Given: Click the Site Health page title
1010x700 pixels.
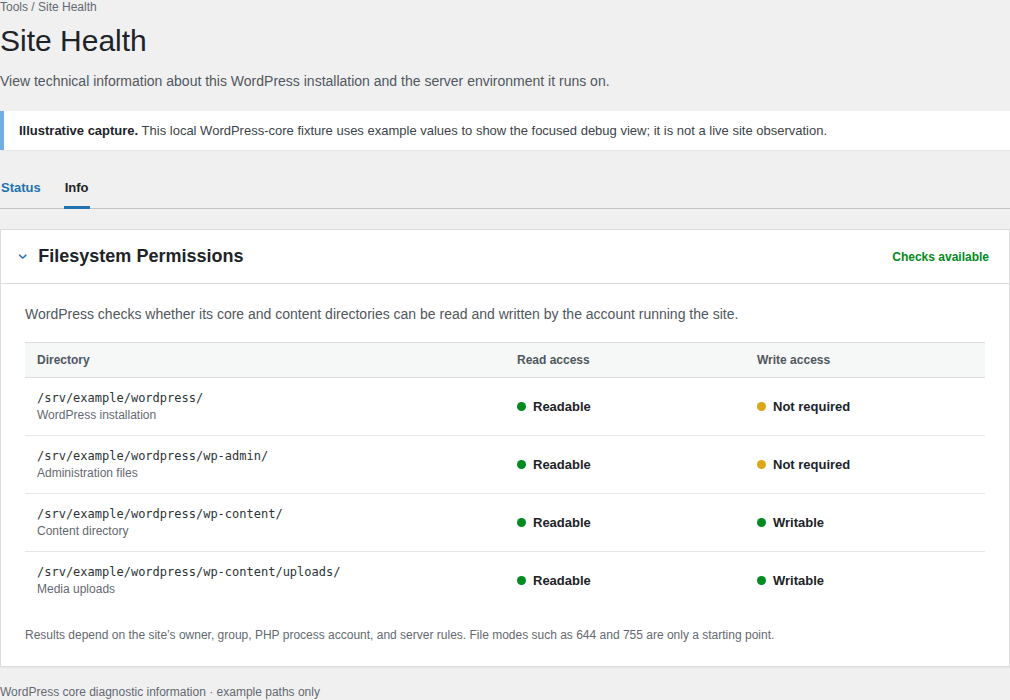Looking at the screenshot, I should pyautogui.click(x=73, y=41).
